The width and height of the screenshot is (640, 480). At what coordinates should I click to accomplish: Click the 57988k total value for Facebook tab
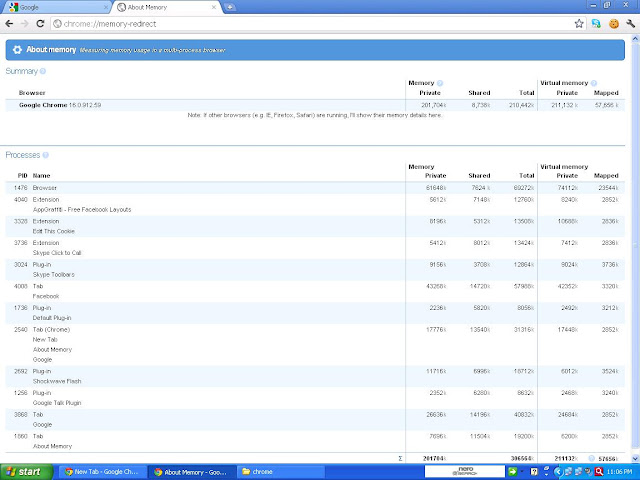[524, 286]
